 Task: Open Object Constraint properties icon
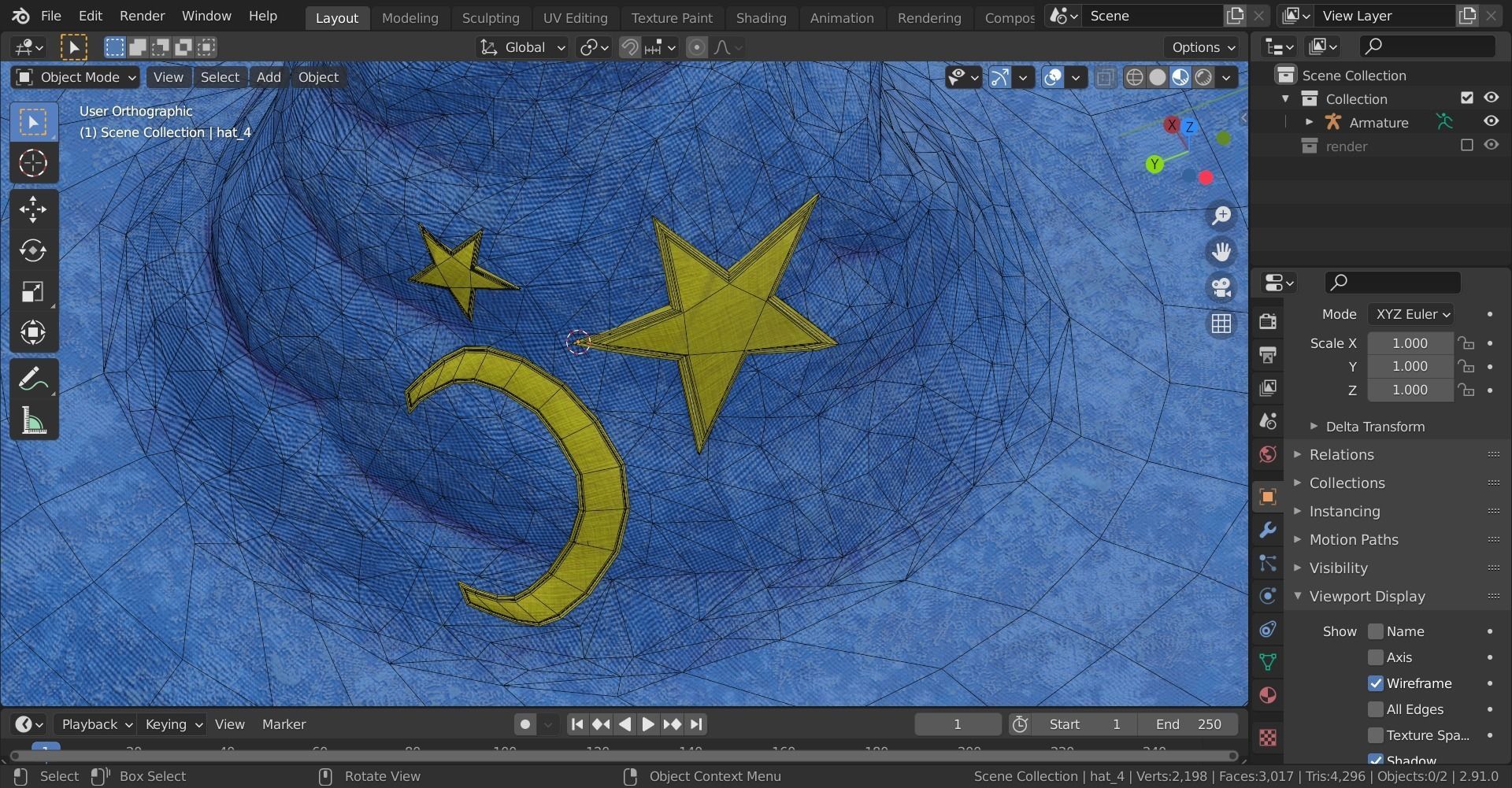click(1268, 629)
